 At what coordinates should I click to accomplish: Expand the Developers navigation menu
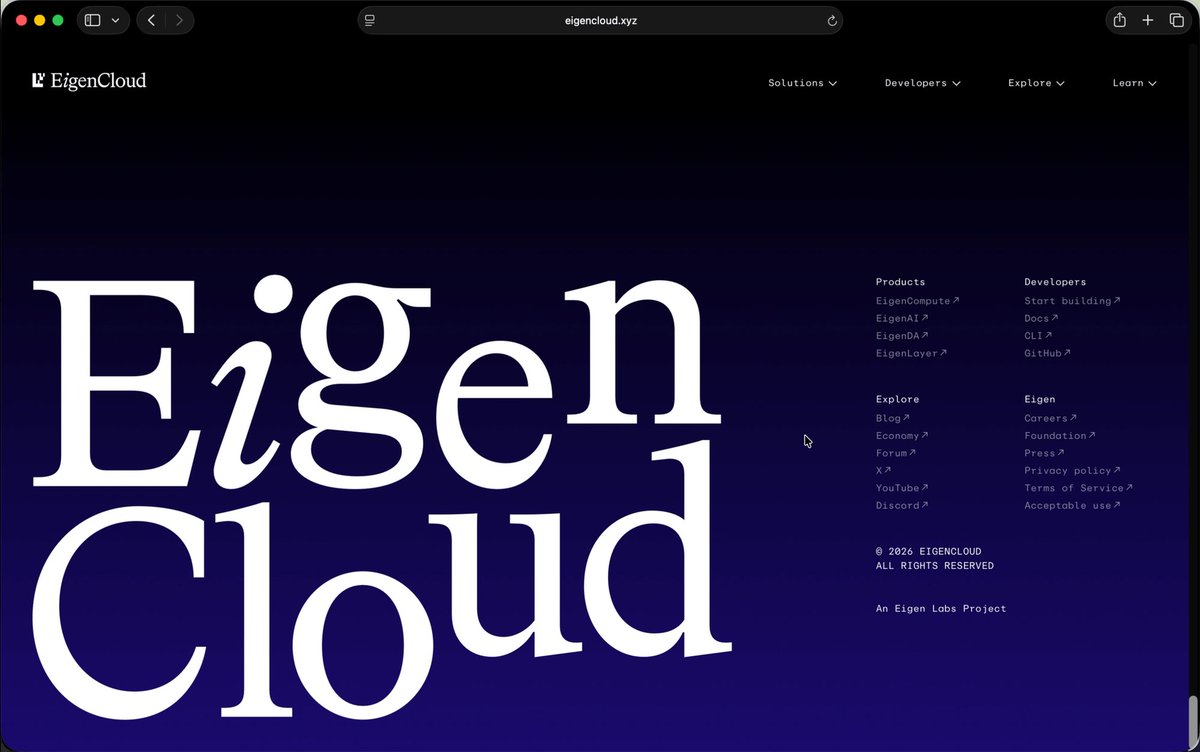[922, 83]
